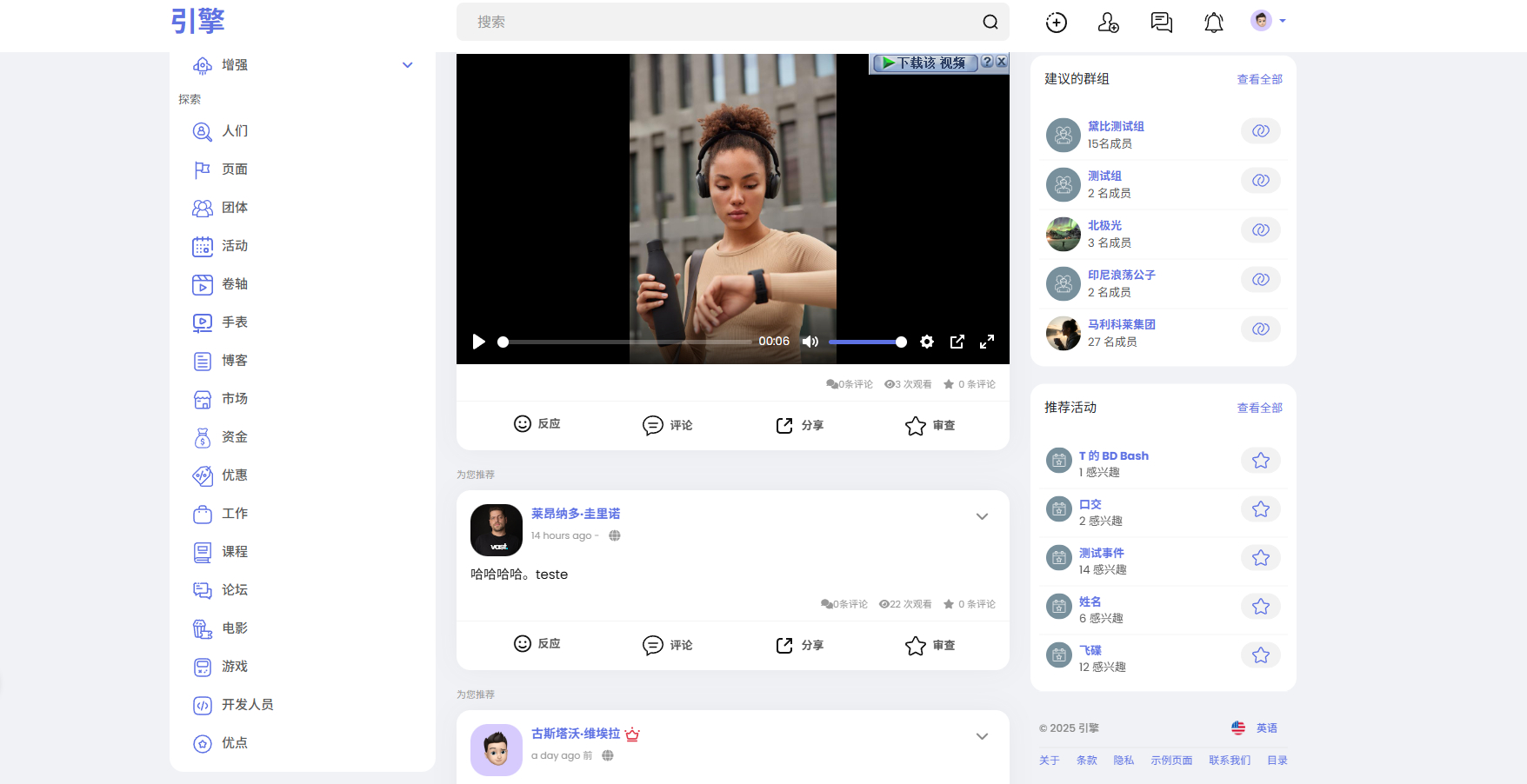Toggle interest star for T 的 BD Bash
Screen dimensions: 1527x784
(1260, 461)
